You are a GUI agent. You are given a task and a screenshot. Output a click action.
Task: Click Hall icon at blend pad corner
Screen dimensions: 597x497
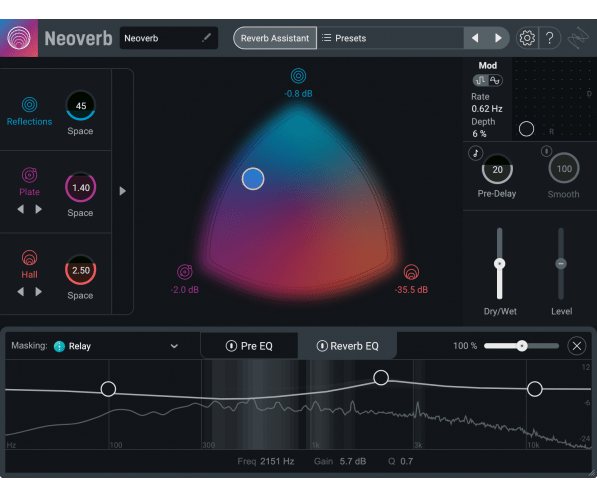coord(411,272)
